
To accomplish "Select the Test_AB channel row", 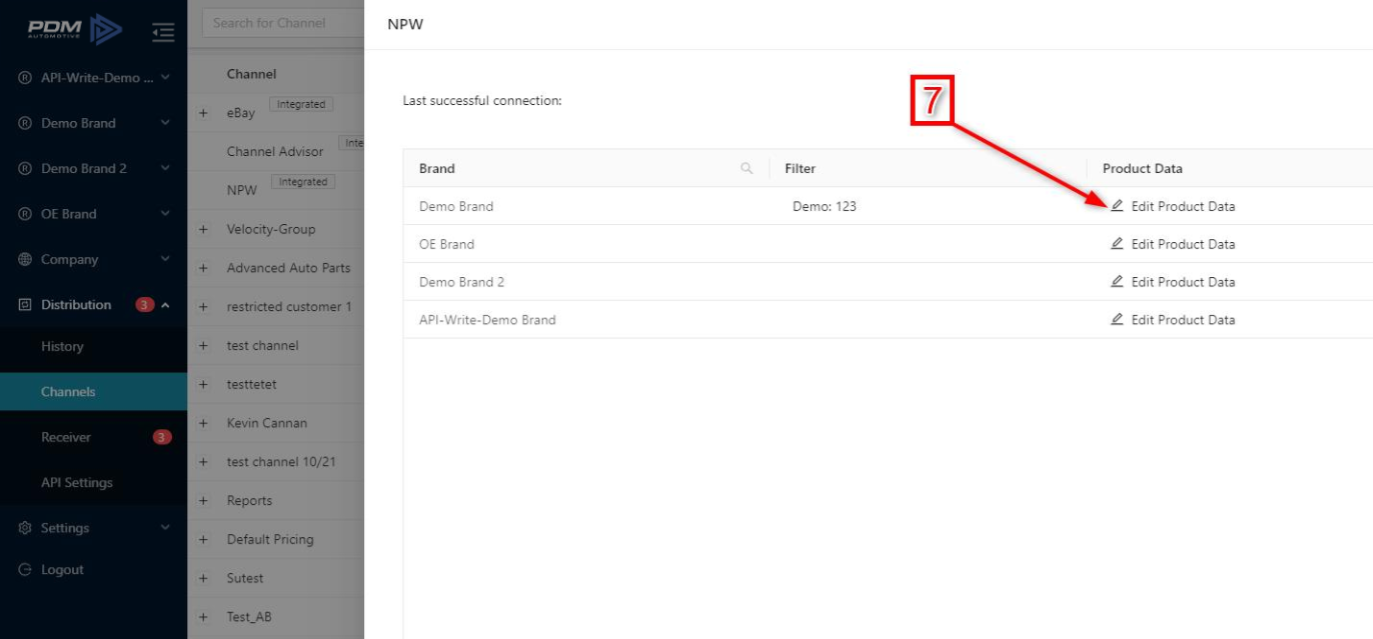I will pyautogui.click(x=276, y=617).
